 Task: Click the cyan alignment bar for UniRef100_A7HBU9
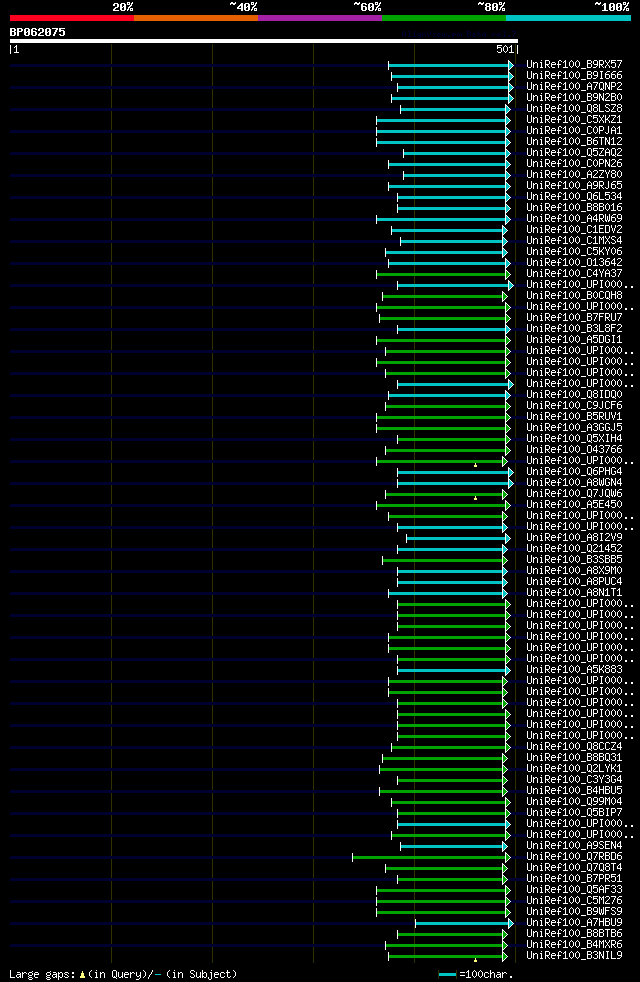465,923
